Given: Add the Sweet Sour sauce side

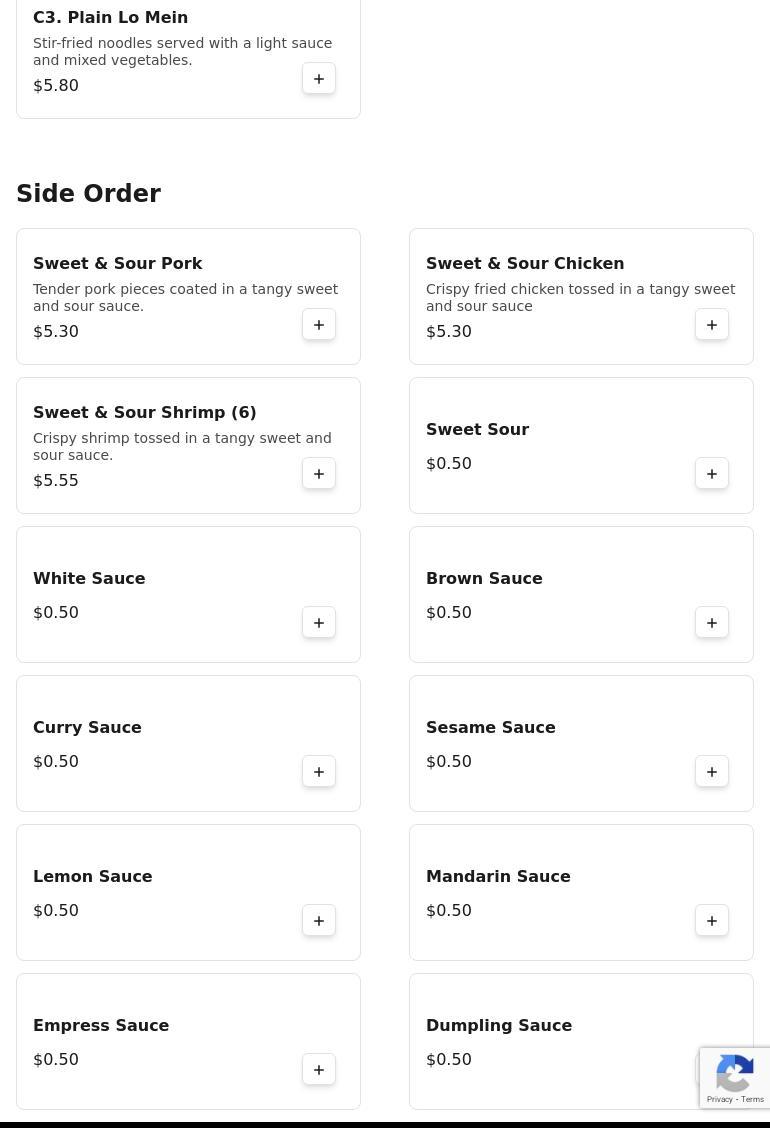Looking at the screenshot, I should click(x=712, y=473).
